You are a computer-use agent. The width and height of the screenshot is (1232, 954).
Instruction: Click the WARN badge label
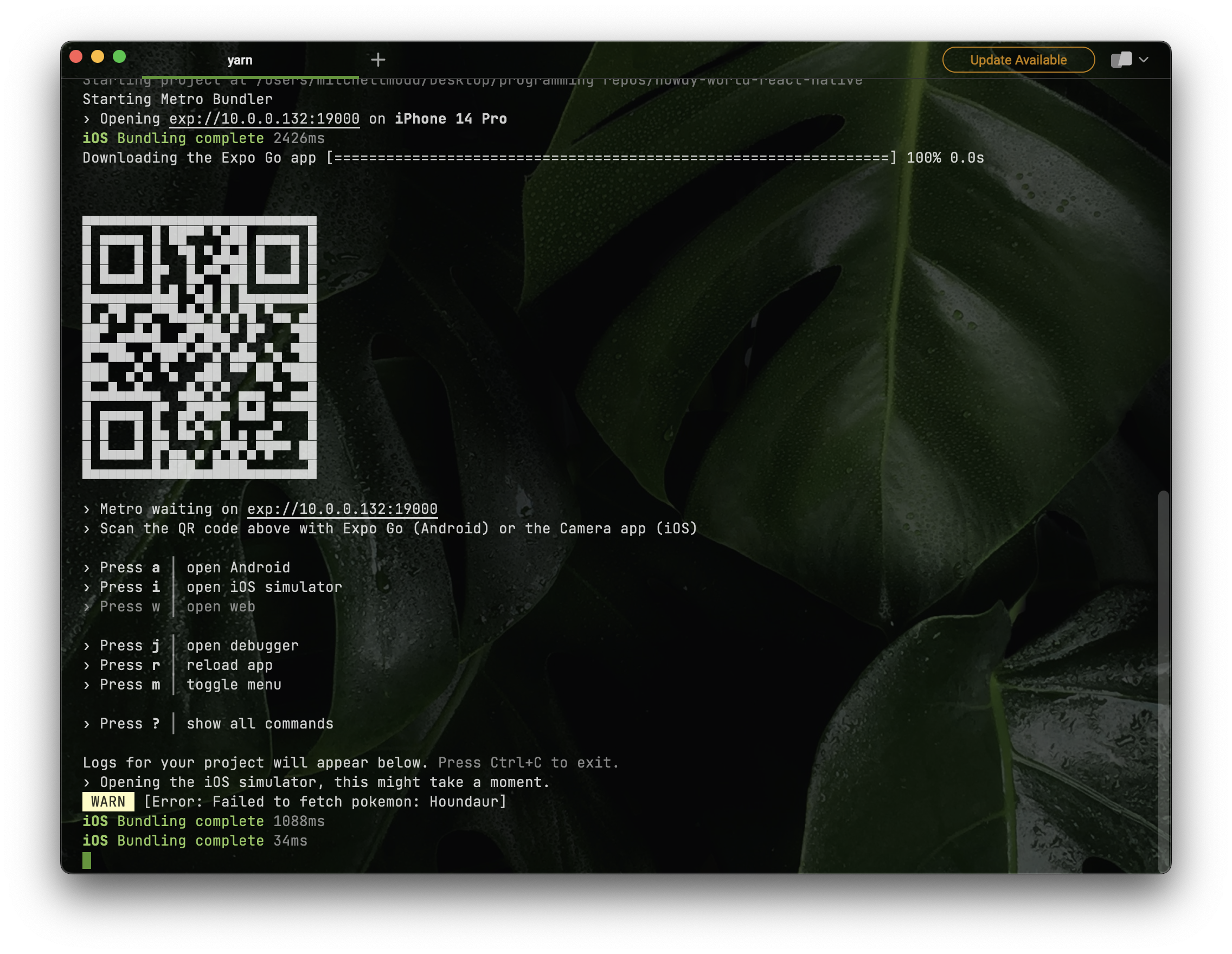pos(108,802)
